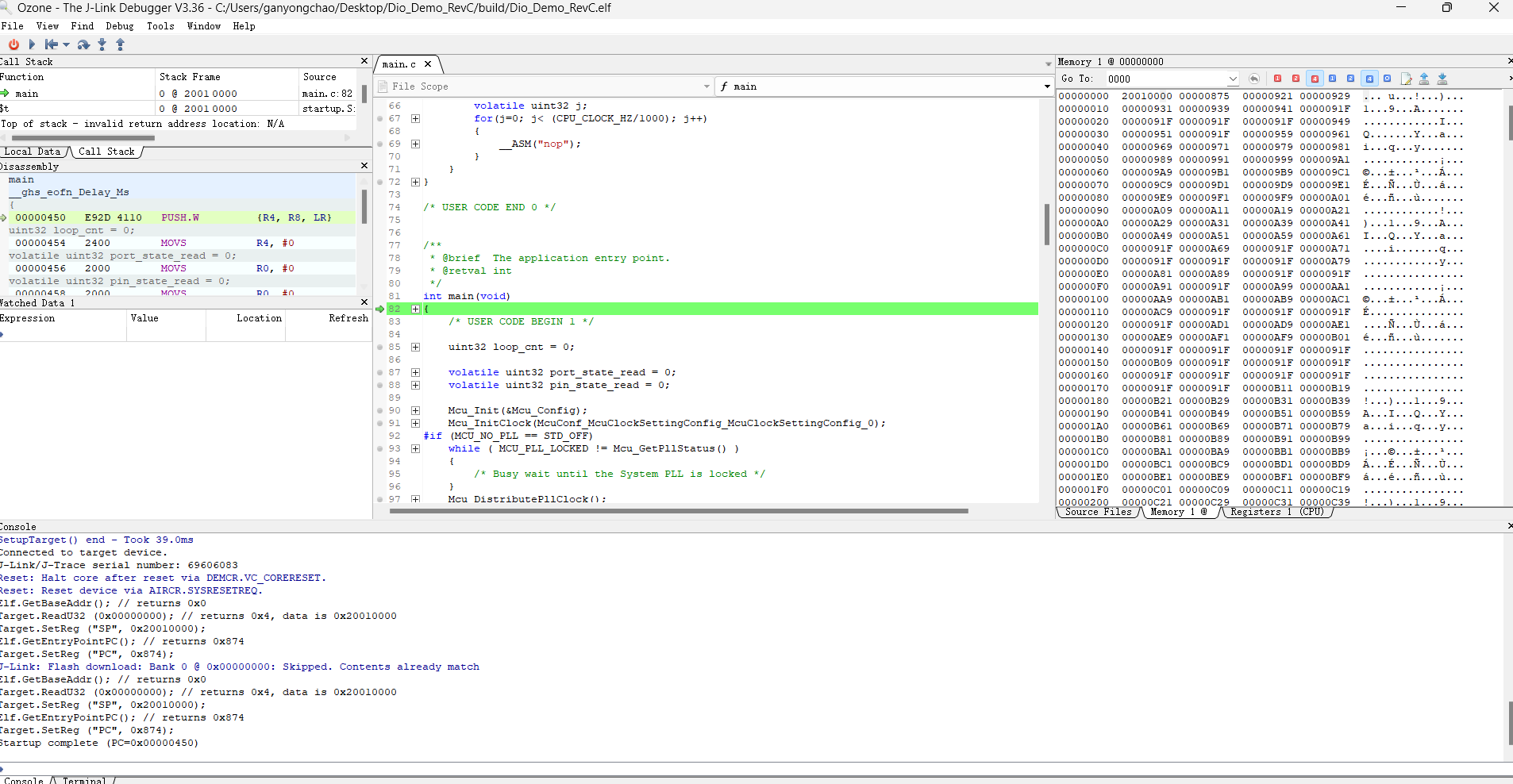The width and height of the screenshot is (1513, 784).
Task: Expand the plus marker on line 85
Action: tap(415, 347)
